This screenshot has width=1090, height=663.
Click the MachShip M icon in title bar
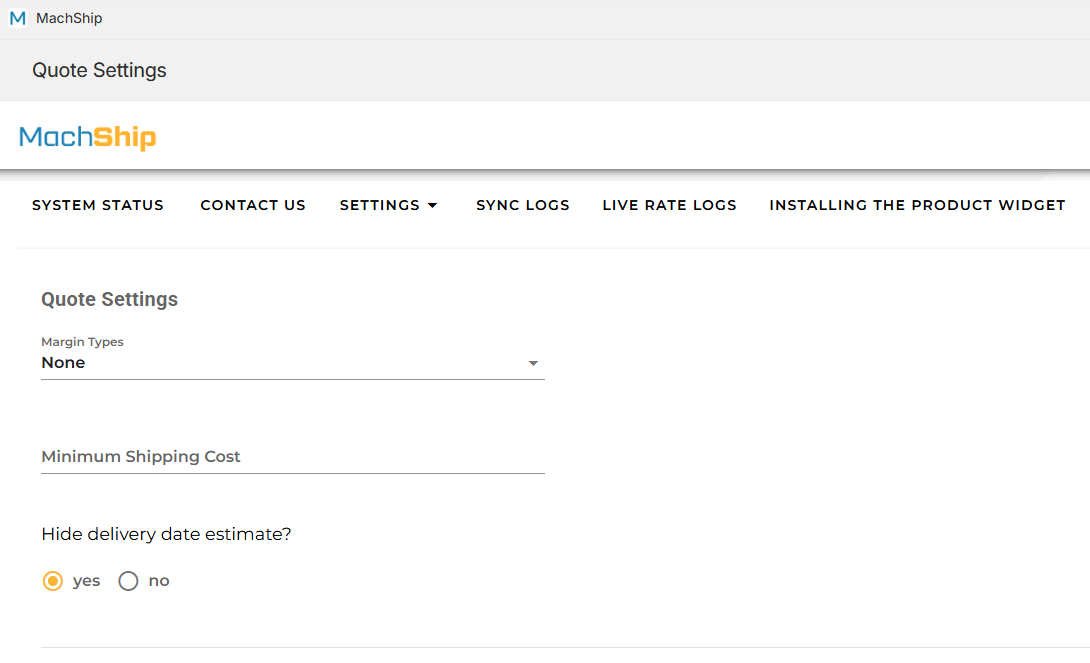pos(17,18)
